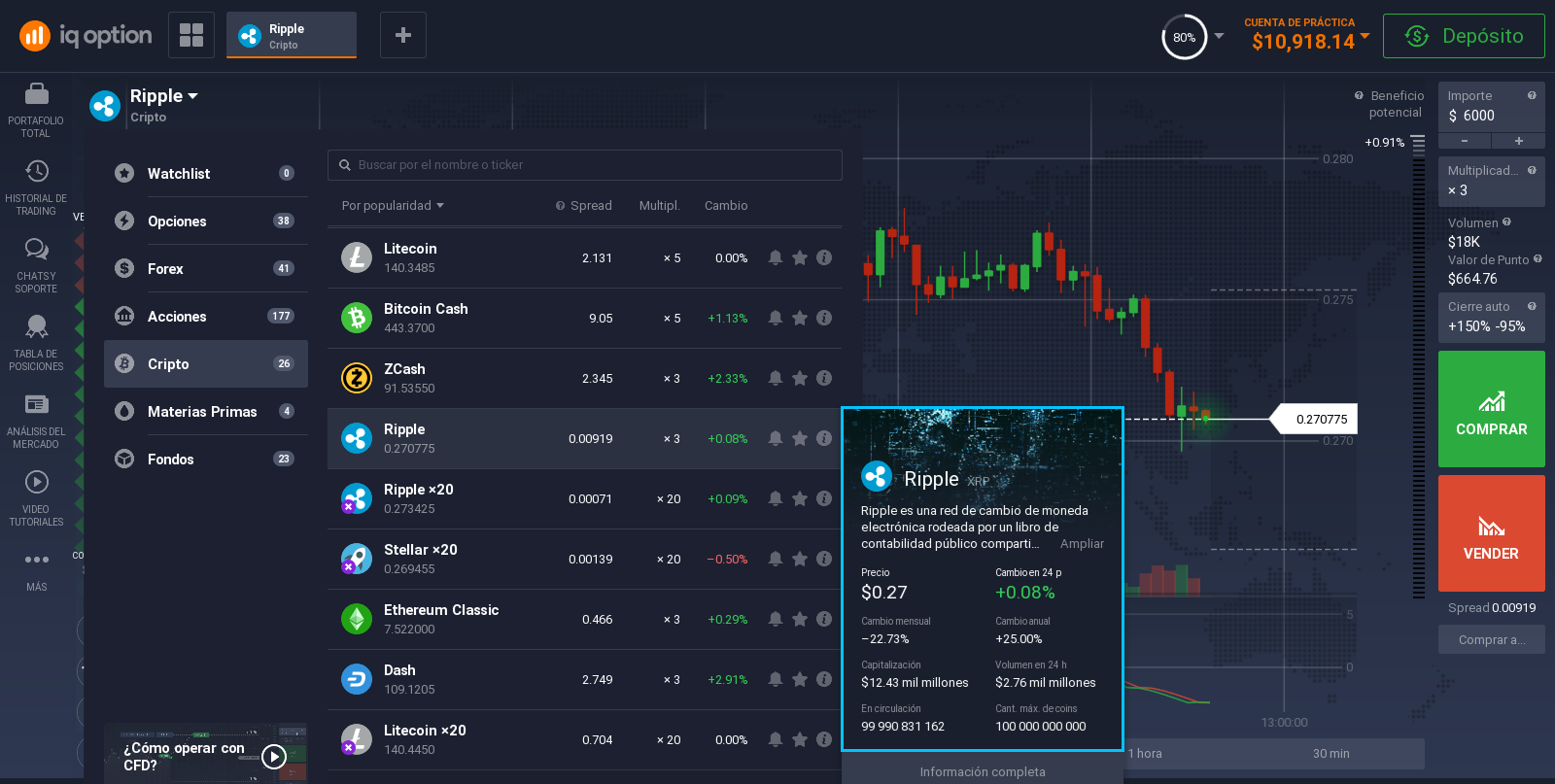Increase the Importe amount with plus

click(1518, 141)
